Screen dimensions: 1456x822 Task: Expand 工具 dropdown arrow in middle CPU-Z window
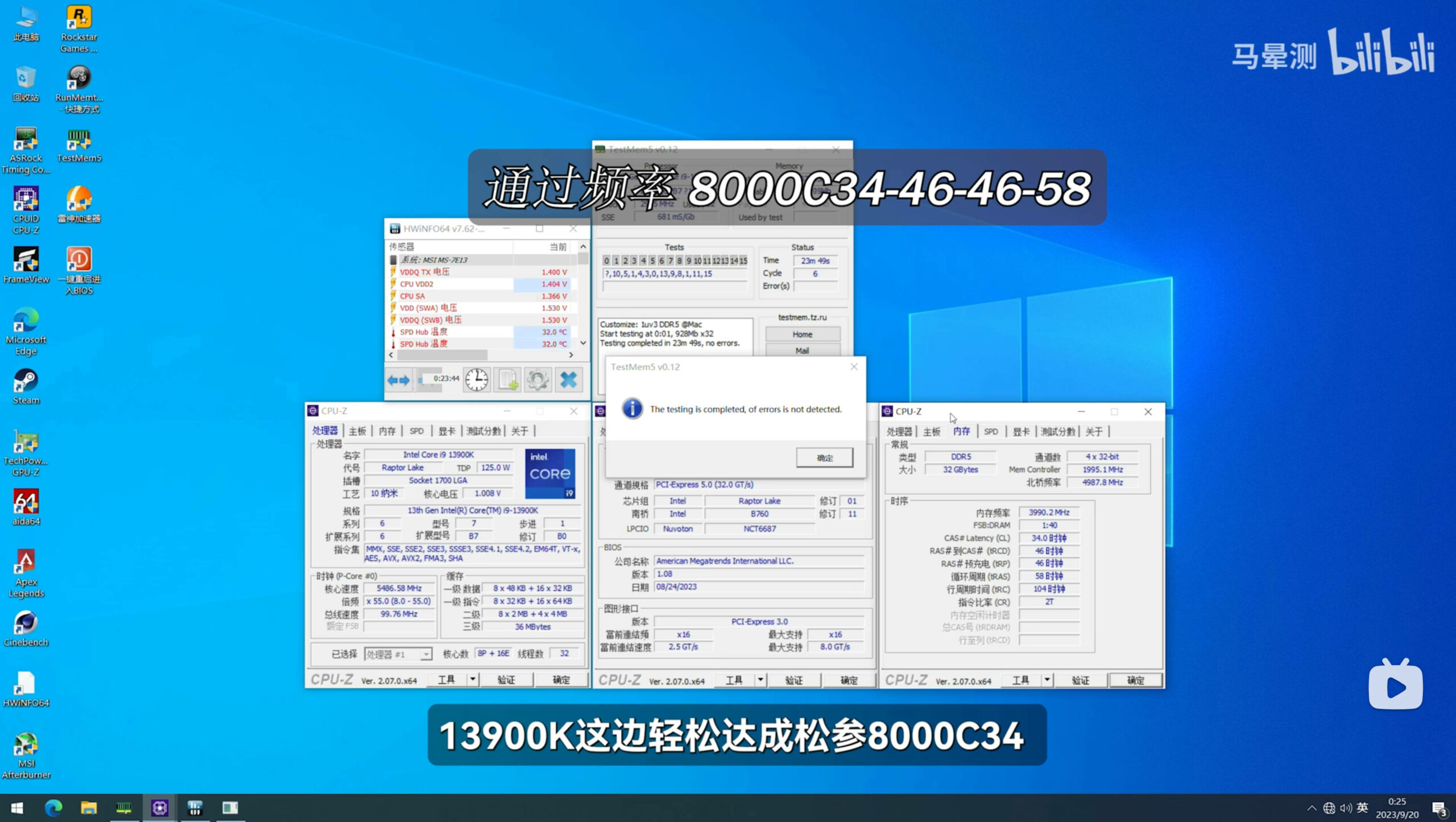click(x=760, y=680)
